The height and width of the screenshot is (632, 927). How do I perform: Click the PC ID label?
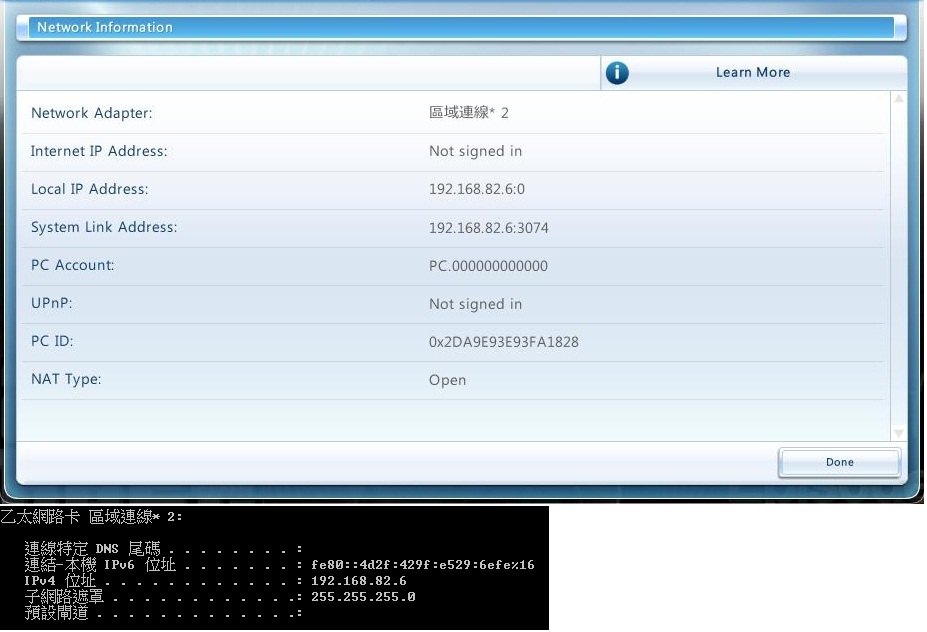pyautogui.click(x=52, y=341)
